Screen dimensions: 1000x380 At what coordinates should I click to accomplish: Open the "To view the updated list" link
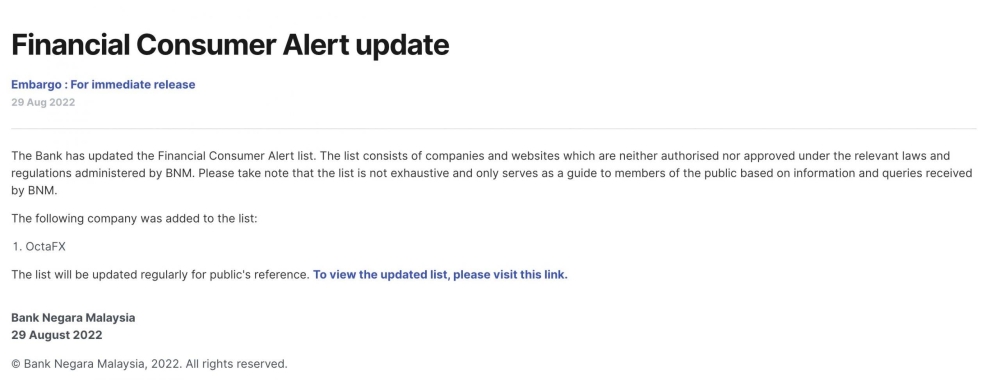(x=440, y=275)
